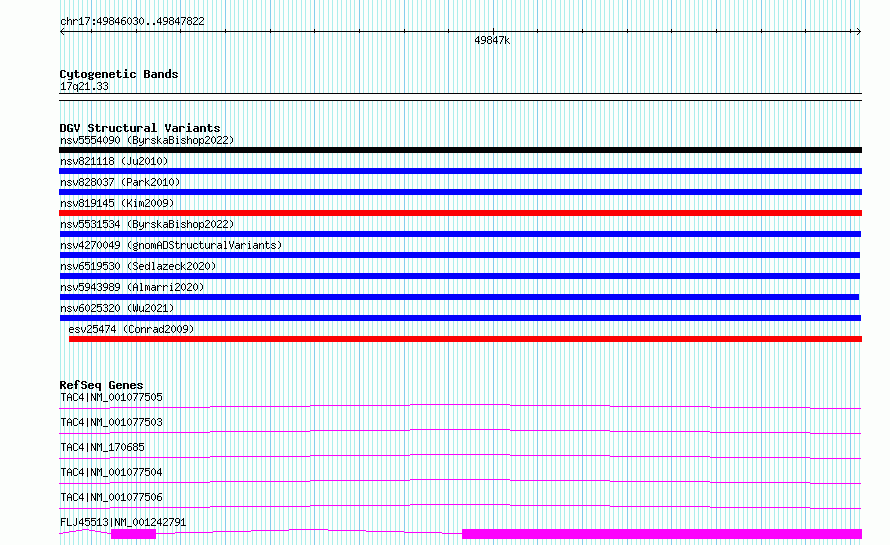
Task: Click the blue bar under nsv4270049
Action: click(x=460, y=255)
